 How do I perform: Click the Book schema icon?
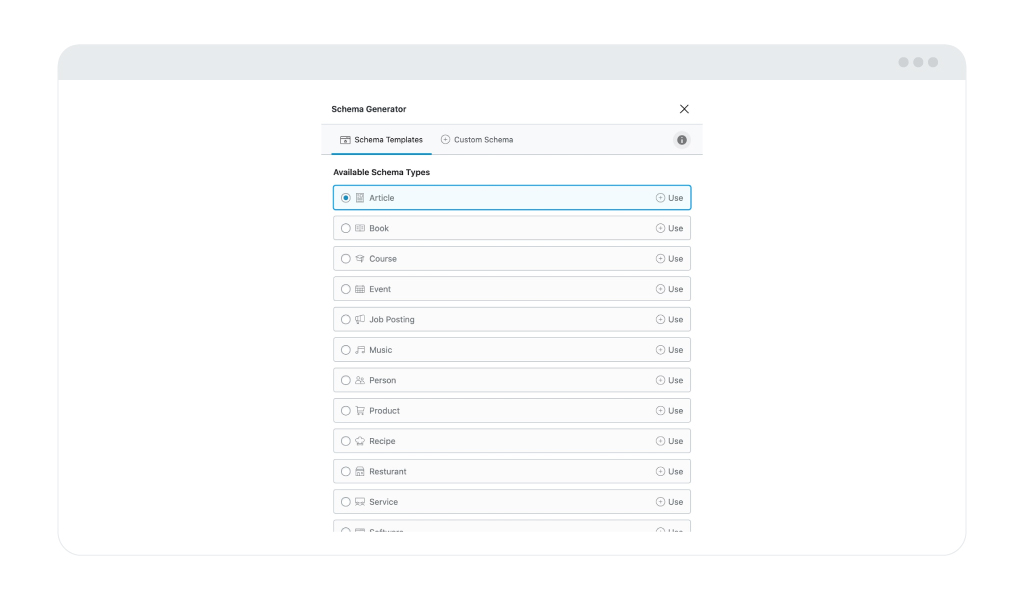(x=360, y=229)
